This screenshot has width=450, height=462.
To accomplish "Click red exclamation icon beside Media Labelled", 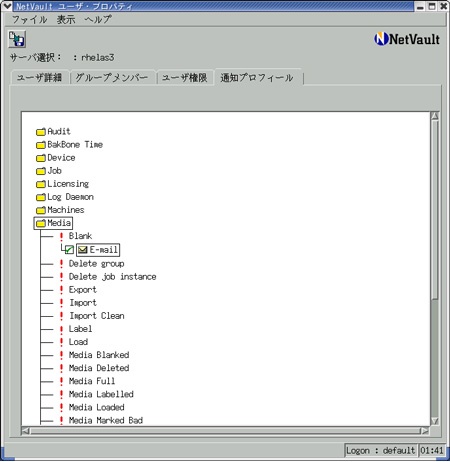I will [61, 394].
